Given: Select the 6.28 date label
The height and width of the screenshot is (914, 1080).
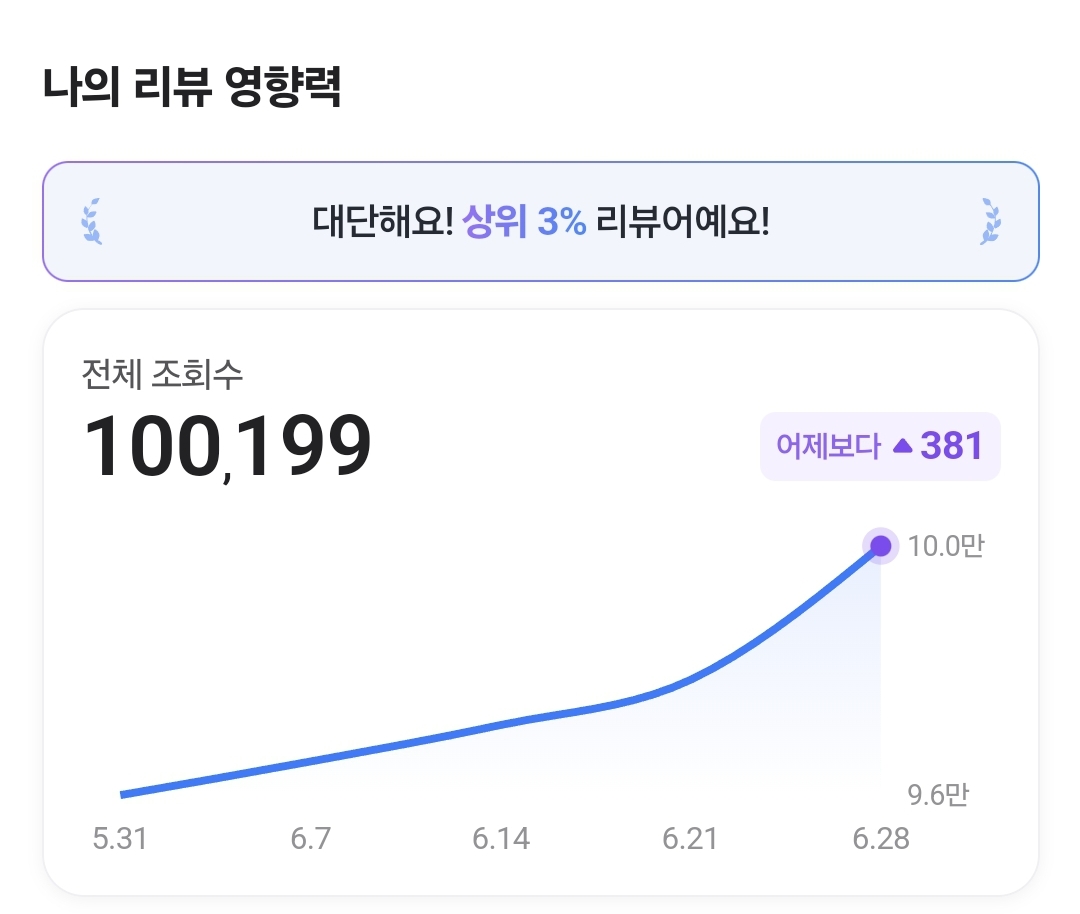Looking at the screenshot, I should [881, 839].
